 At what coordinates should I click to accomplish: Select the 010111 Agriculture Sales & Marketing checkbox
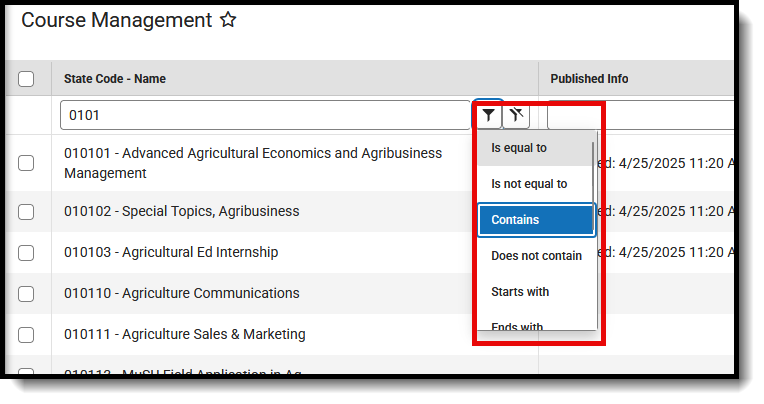[26, 335]
